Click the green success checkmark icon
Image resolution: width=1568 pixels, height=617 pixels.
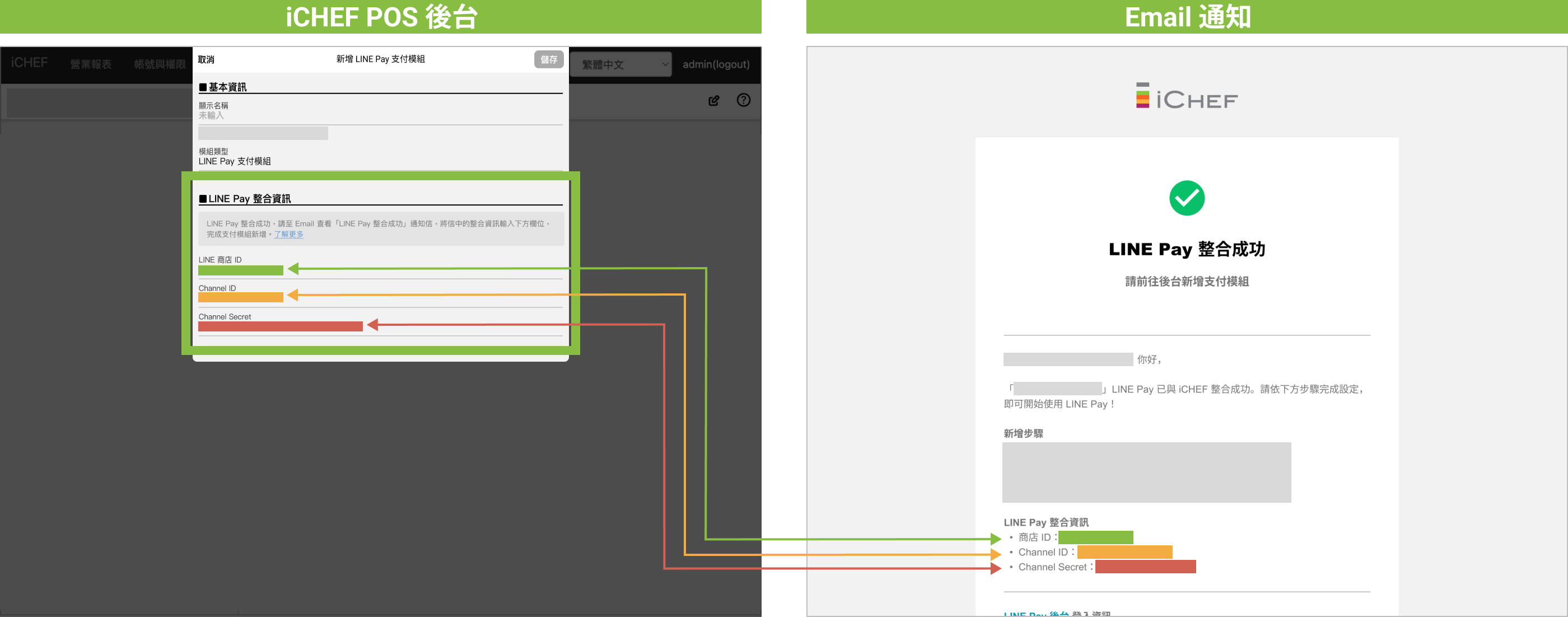[1186, 198]
